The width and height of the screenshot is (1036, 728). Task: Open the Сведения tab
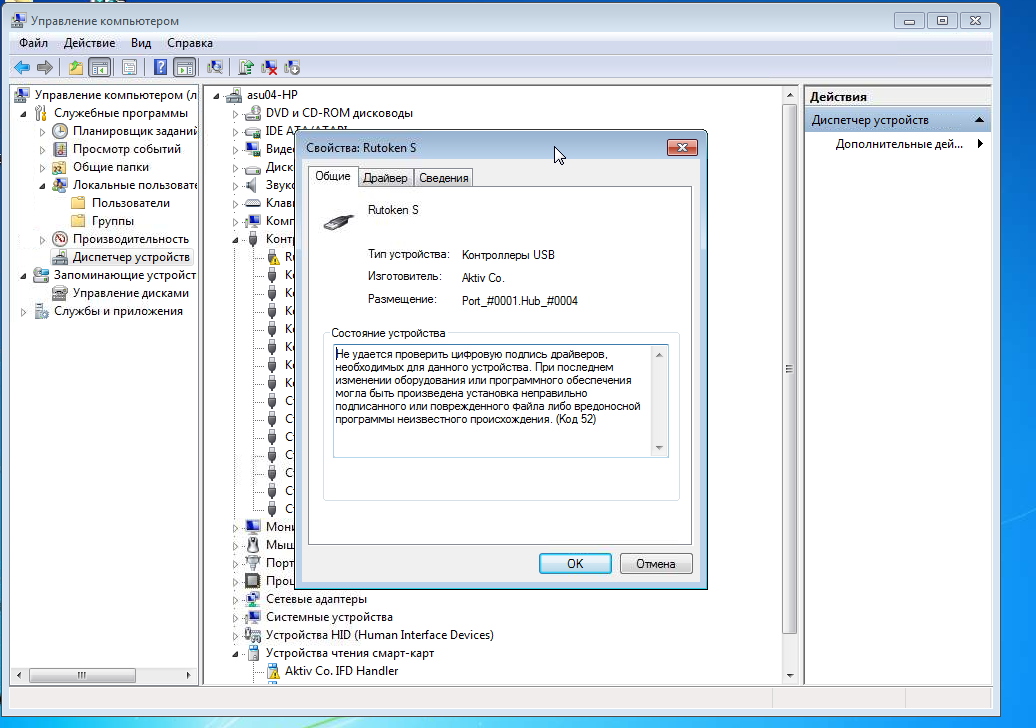443,178
